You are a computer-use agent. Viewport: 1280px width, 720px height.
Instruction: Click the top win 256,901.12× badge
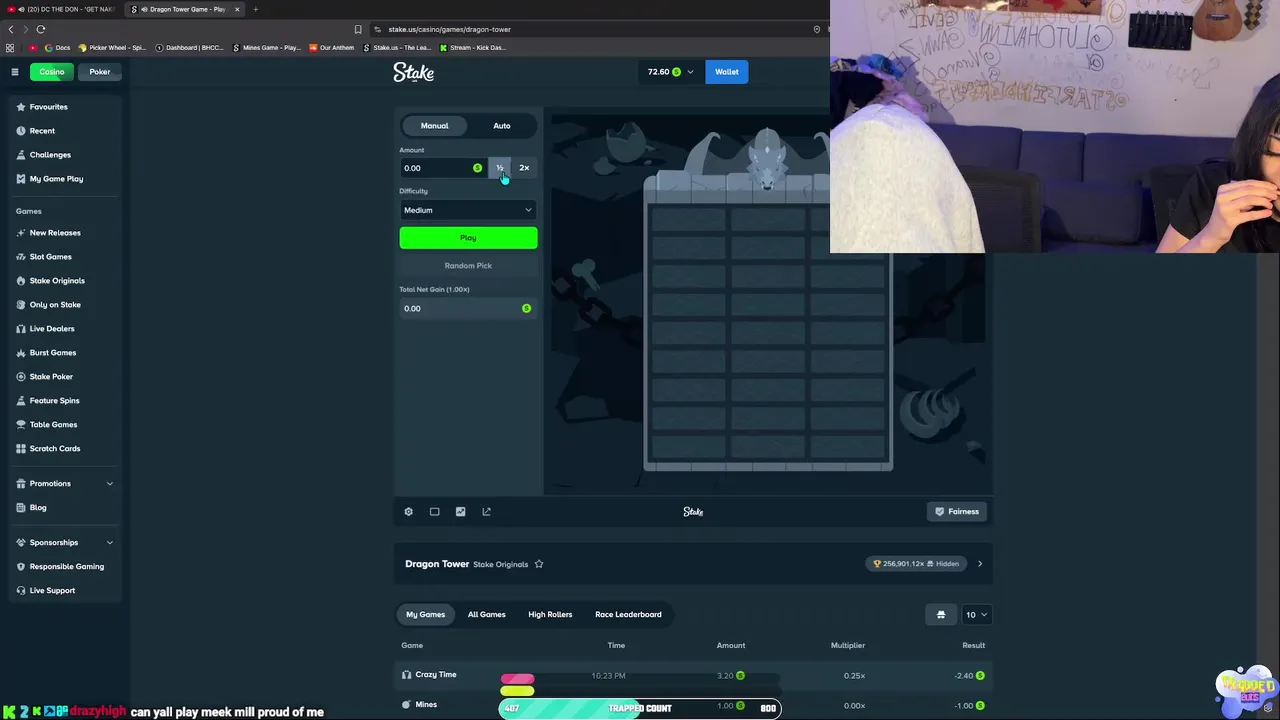pos(916,564)
